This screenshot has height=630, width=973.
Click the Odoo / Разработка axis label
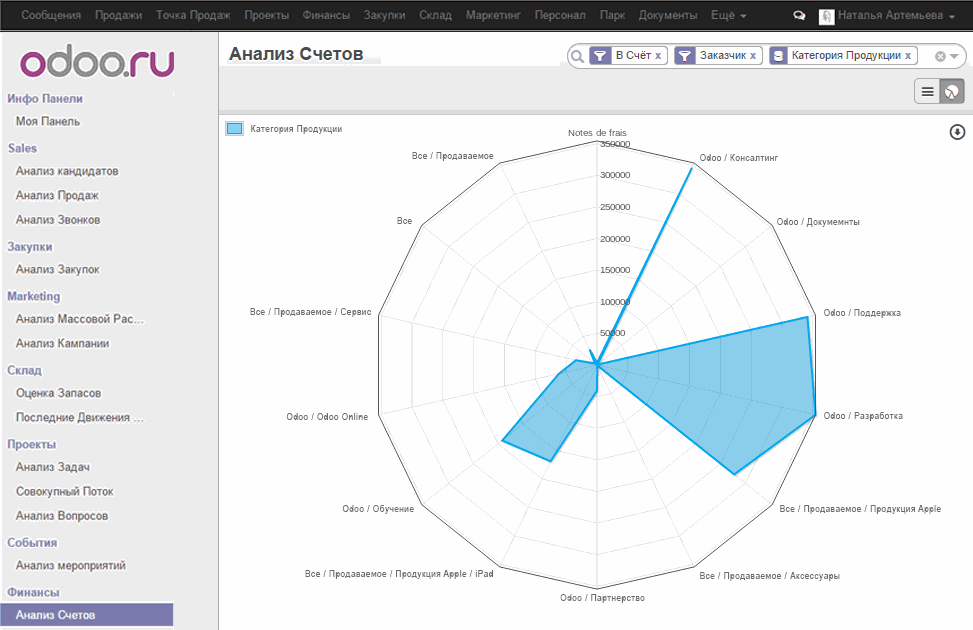point(863,416)
